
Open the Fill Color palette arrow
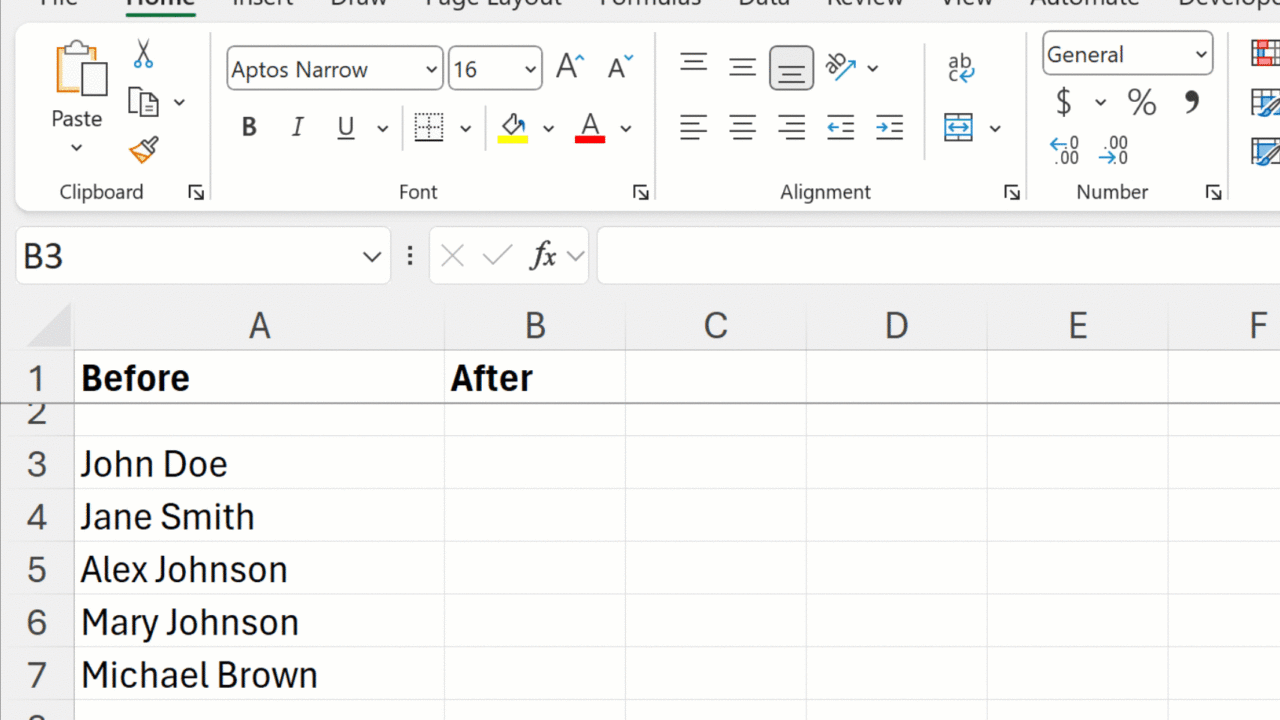(x=548, y=128)
